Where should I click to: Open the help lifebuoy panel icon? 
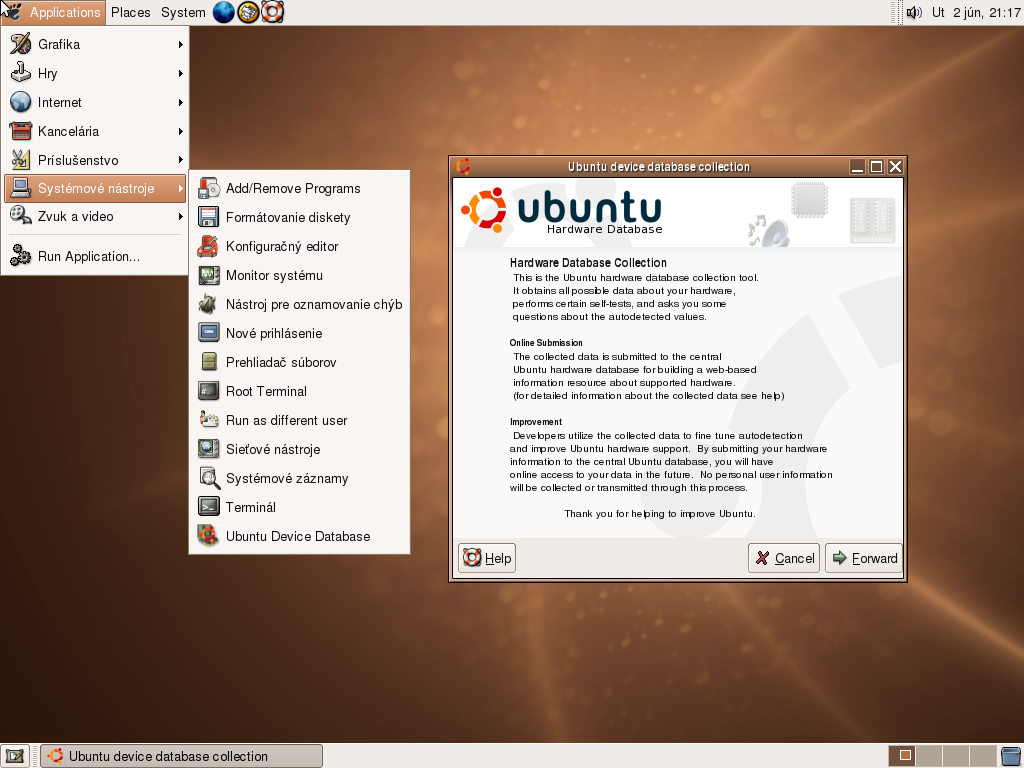coord(272,12)
